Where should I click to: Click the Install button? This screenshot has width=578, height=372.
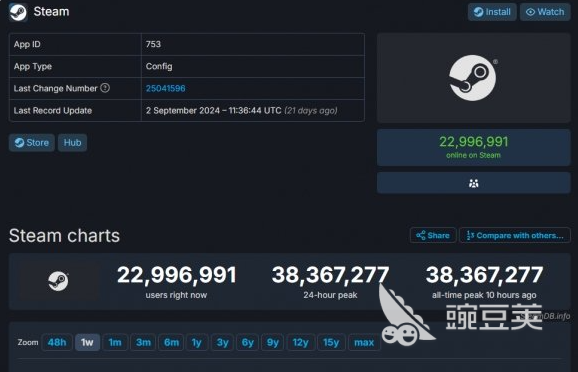pyautogui.click(x=492, y=12)
